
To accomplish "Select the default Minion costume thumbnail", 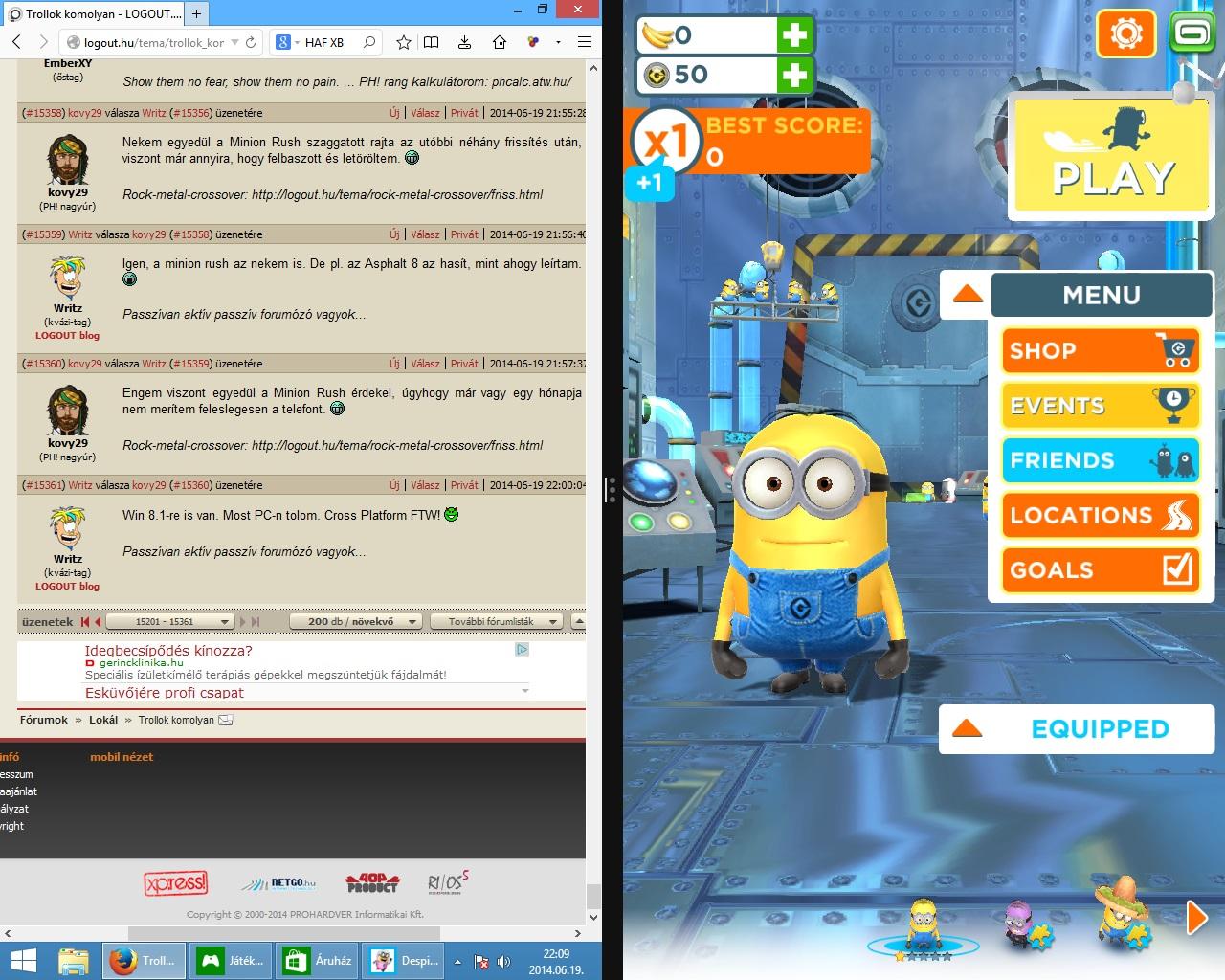I will 923,924.
